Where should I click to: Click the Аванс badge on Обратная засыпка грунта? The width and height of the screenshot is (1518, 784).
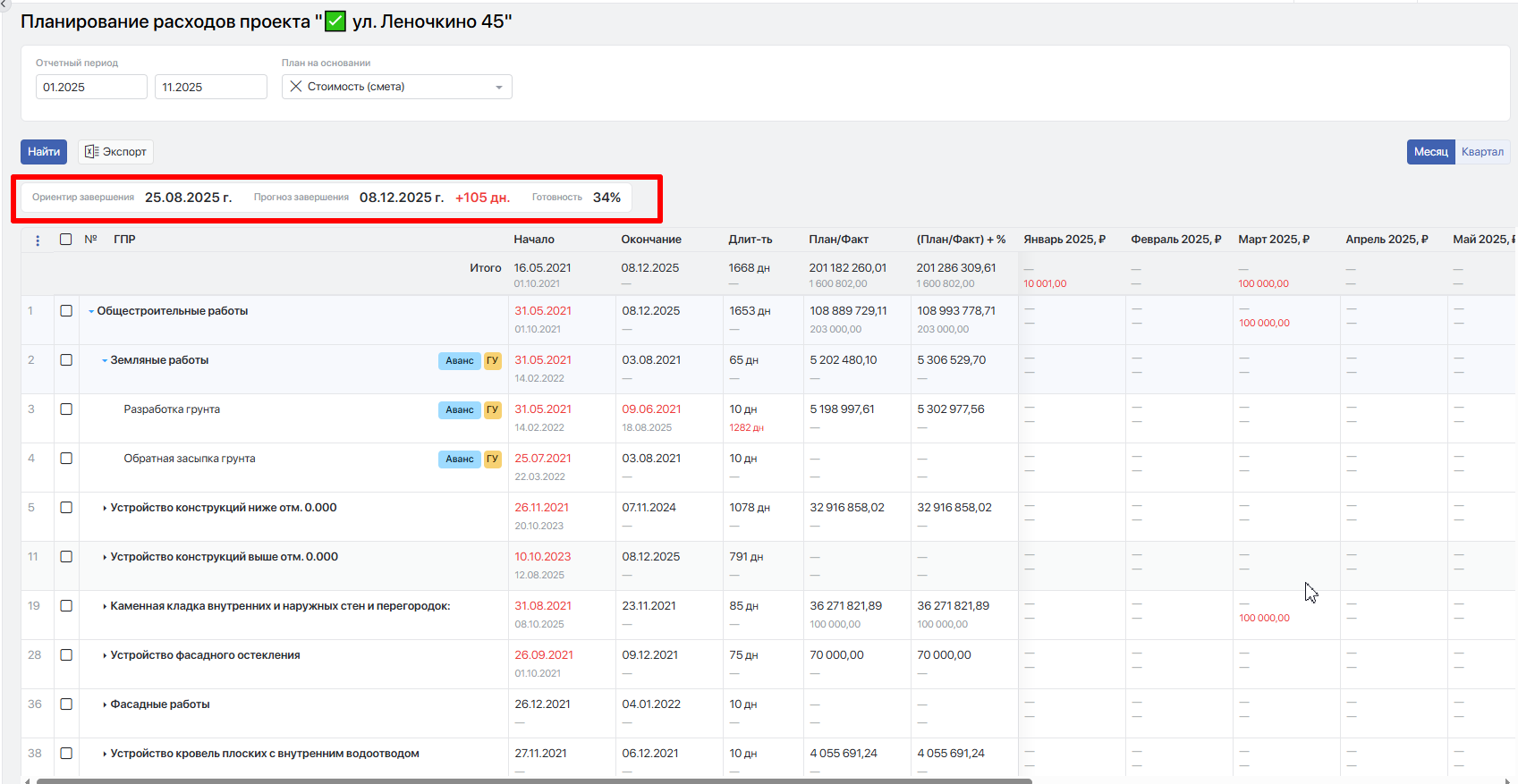point(459,459)
